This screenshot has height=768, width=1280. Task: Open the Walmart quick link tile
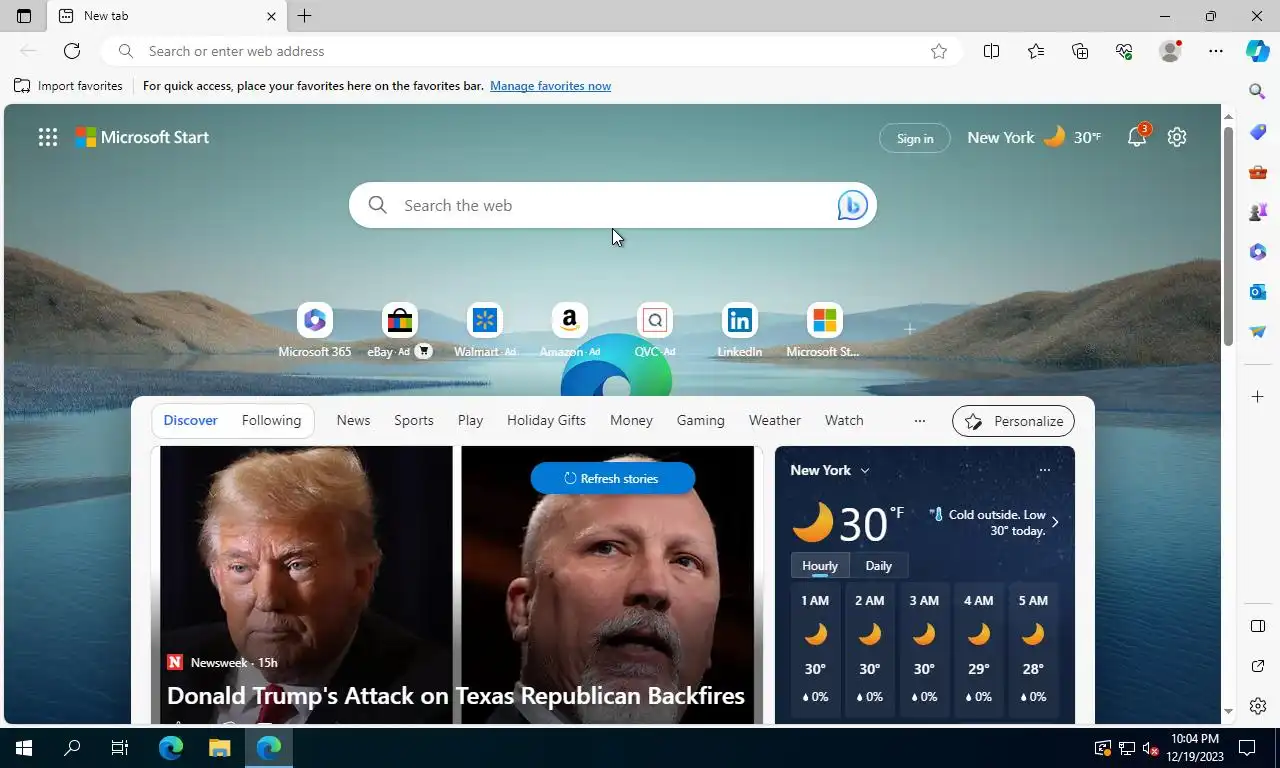coord(485,331)
